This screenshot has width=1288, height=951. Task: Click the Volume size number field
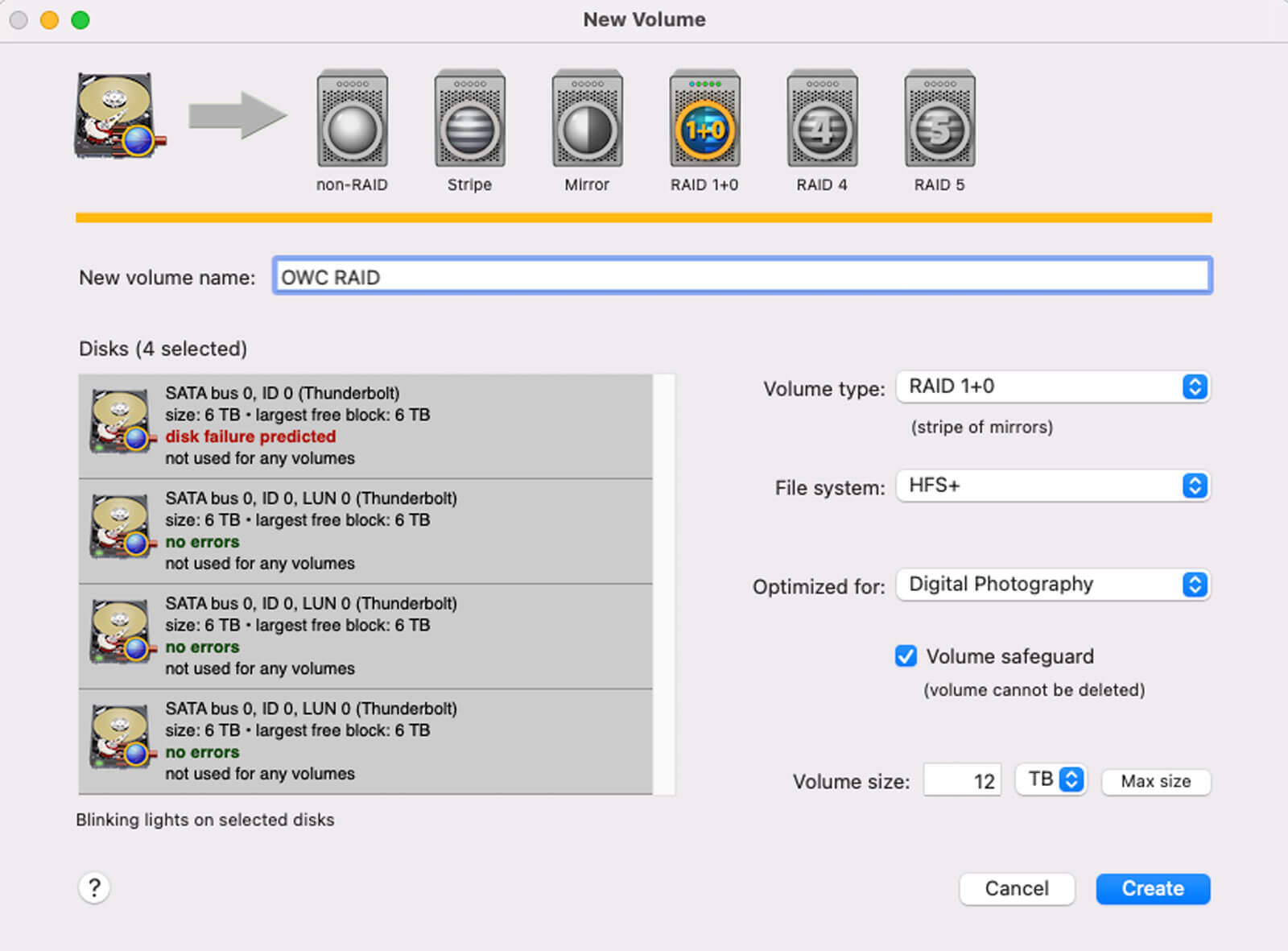tap(962, 780)
